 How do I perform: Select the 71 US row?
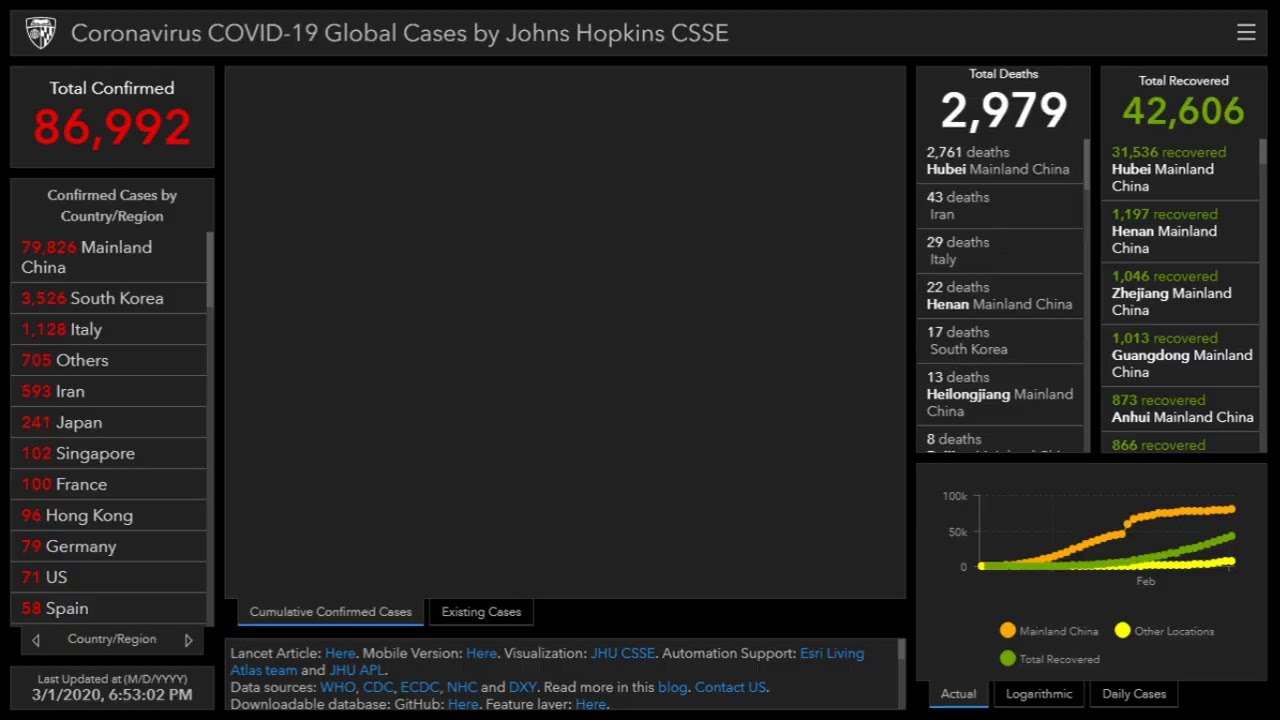click(109, 577)
